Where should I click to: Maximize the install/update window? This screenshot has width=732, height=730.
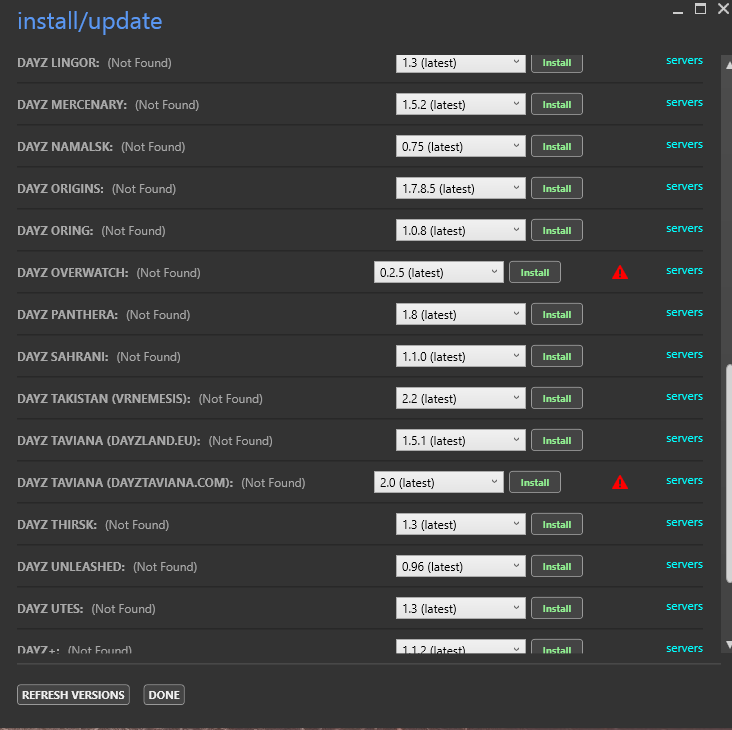[x=700, y=9]
